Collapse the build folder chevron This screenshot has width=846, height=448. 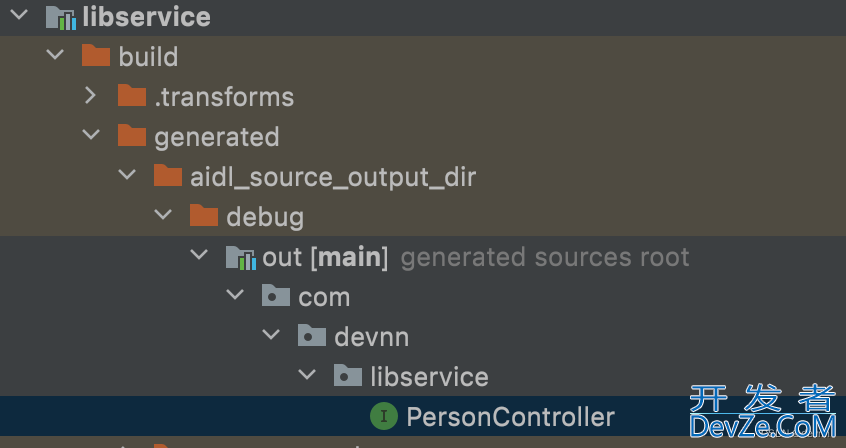pyautogui.click(x=55, y=55)
